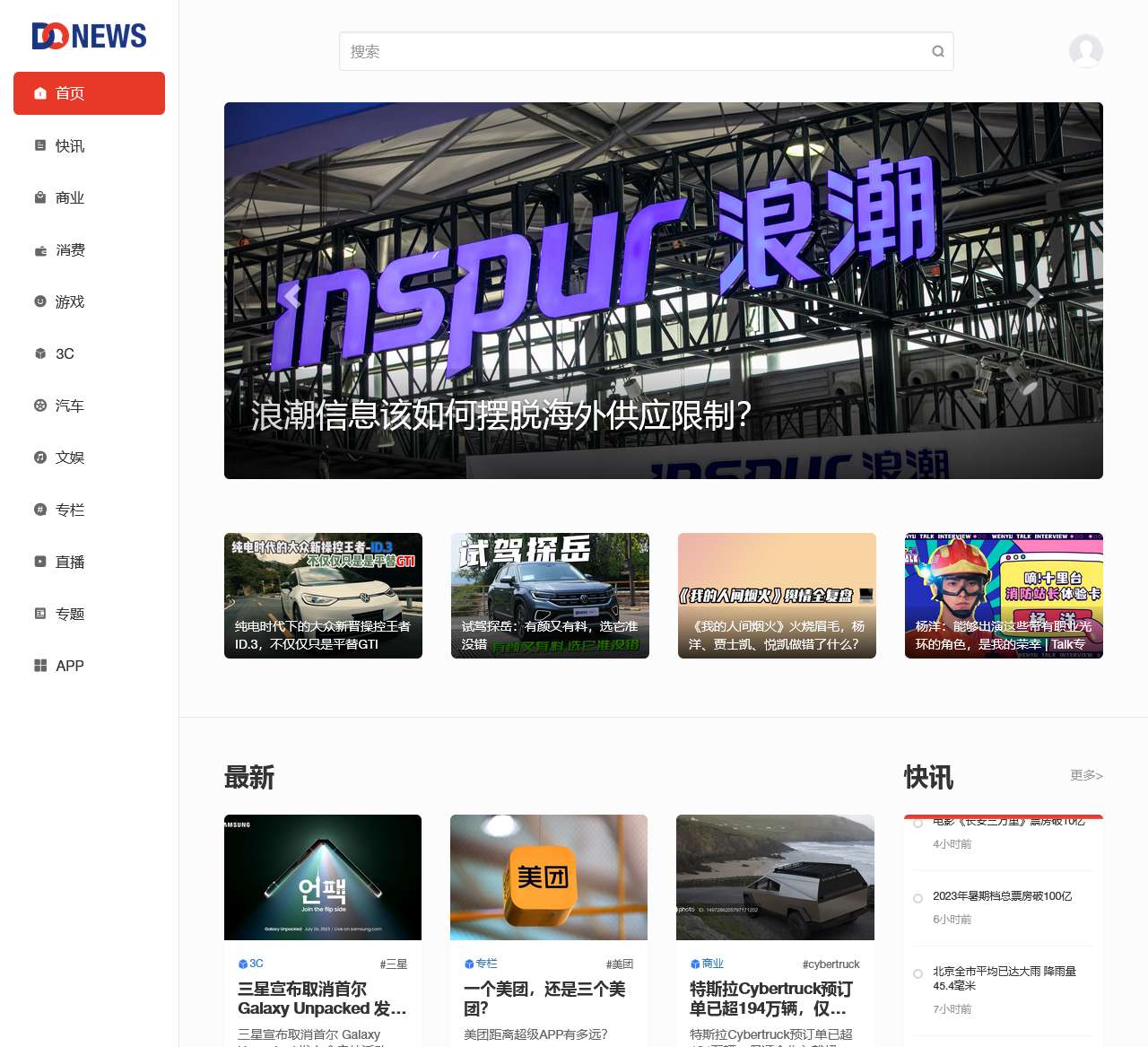
Task: Open the 美团 article image
Action: (549, 877)
